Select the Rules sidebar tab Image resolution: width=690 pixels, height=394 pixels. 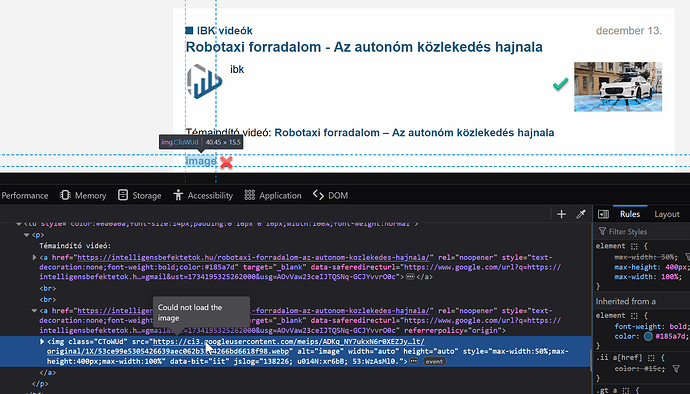click(630, 214)
